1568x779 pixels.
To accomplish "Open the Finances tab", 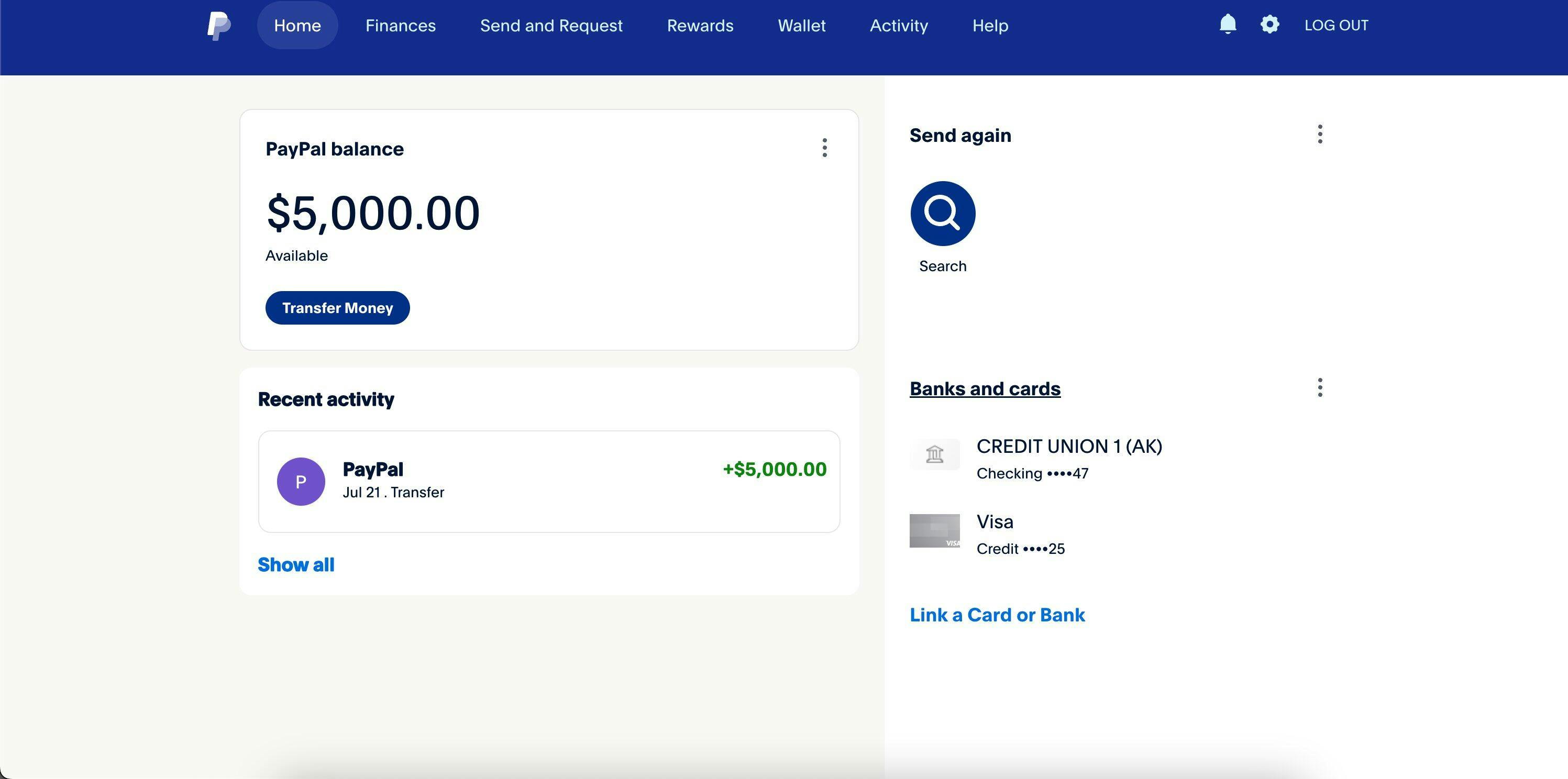I will [x=401, y=26].
